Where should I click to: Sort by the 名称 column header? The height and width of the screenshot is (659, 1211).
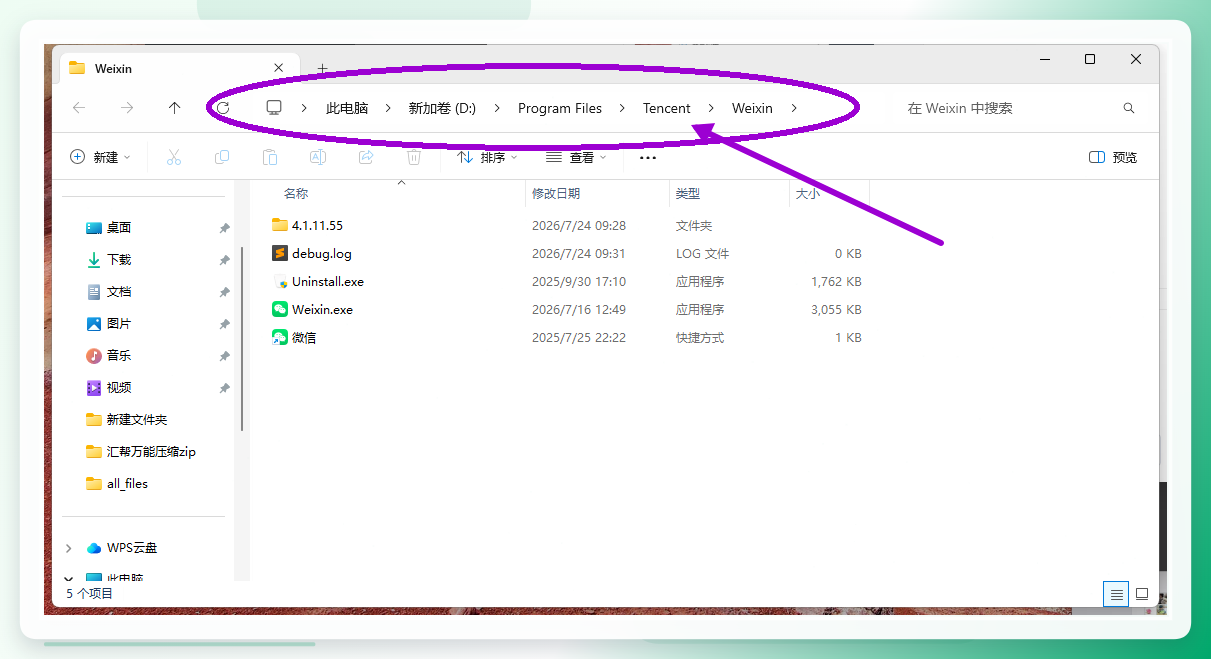coord(295,194)
